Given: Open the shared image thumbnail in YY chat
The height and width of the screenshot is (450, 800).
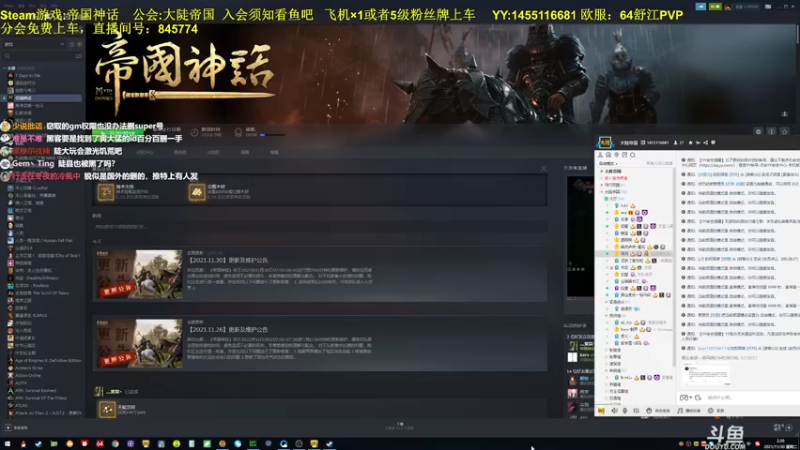Looking at the screenshot, I should click(706, 376).
